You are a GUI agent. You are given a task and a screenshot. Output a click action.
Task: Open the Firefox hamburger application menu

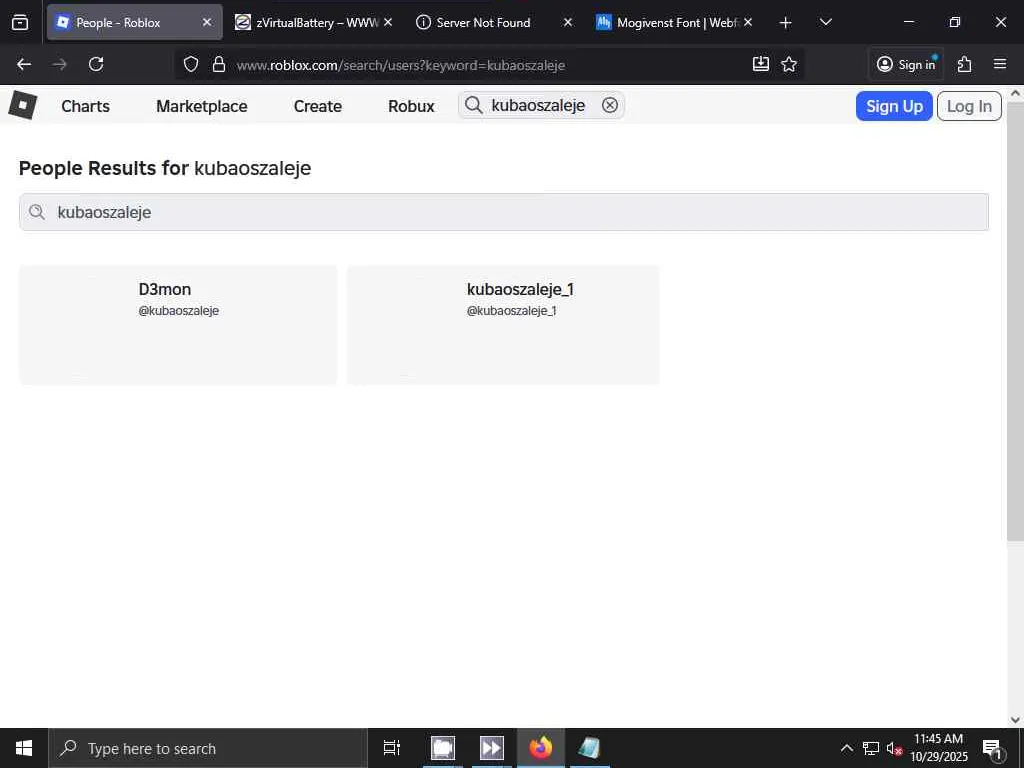click(1000, 64)
